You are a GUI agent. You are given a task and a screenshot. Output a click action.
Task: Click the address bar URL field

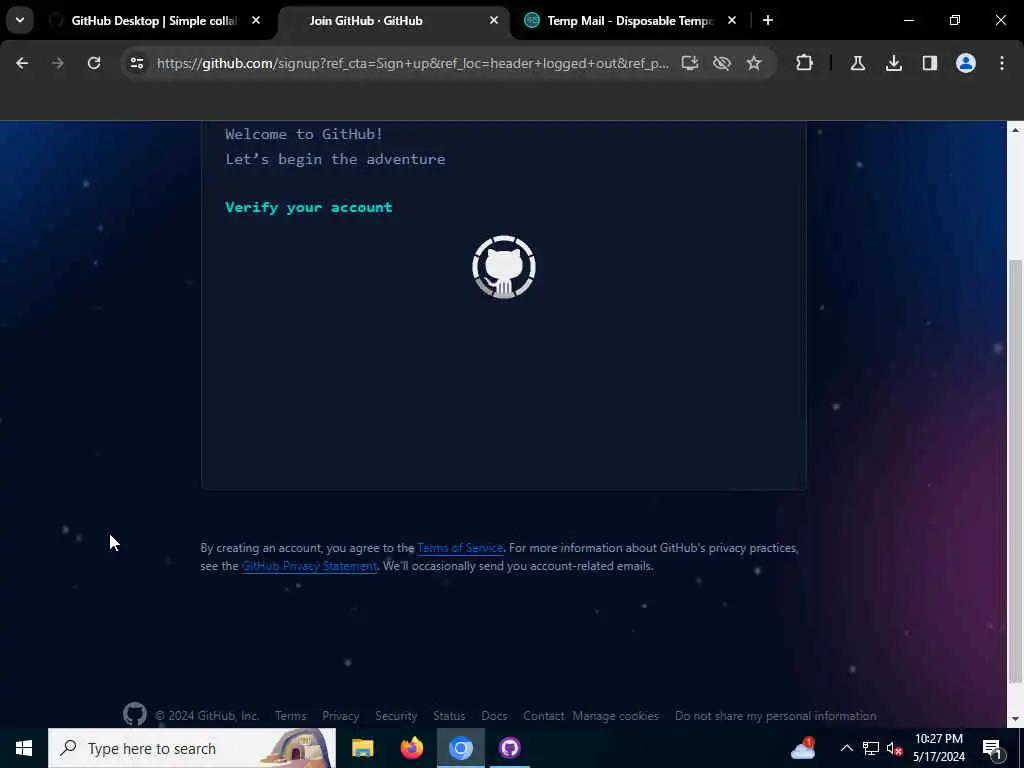coord(413,63)
